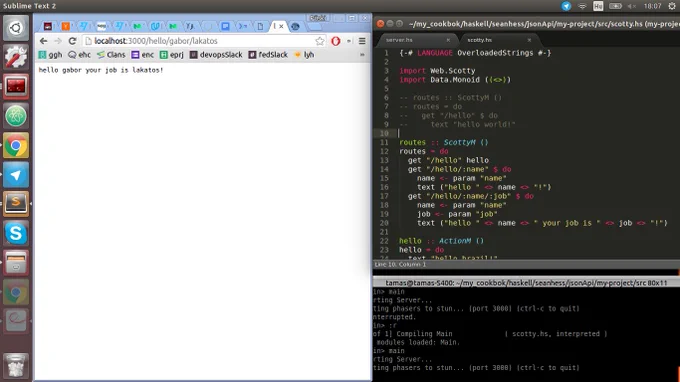Expand the extension dropdown arrow beside Opera icon
The width and height of the screenshot is (680, 382).
(x=349, y=41)
